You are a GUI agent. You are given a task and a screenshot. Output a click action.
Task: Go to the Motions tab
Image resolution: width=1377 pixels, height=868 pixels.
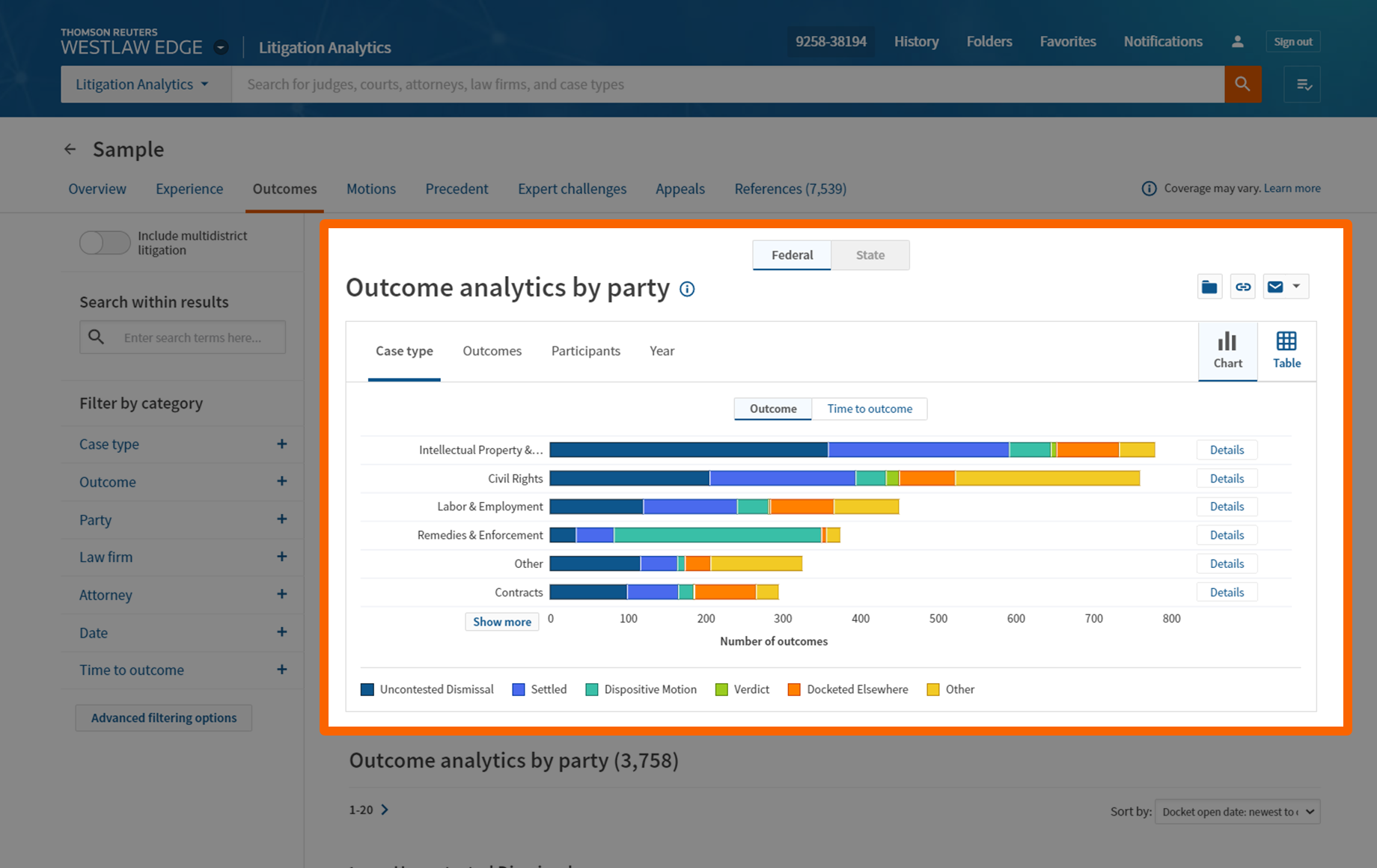point(370,189)
